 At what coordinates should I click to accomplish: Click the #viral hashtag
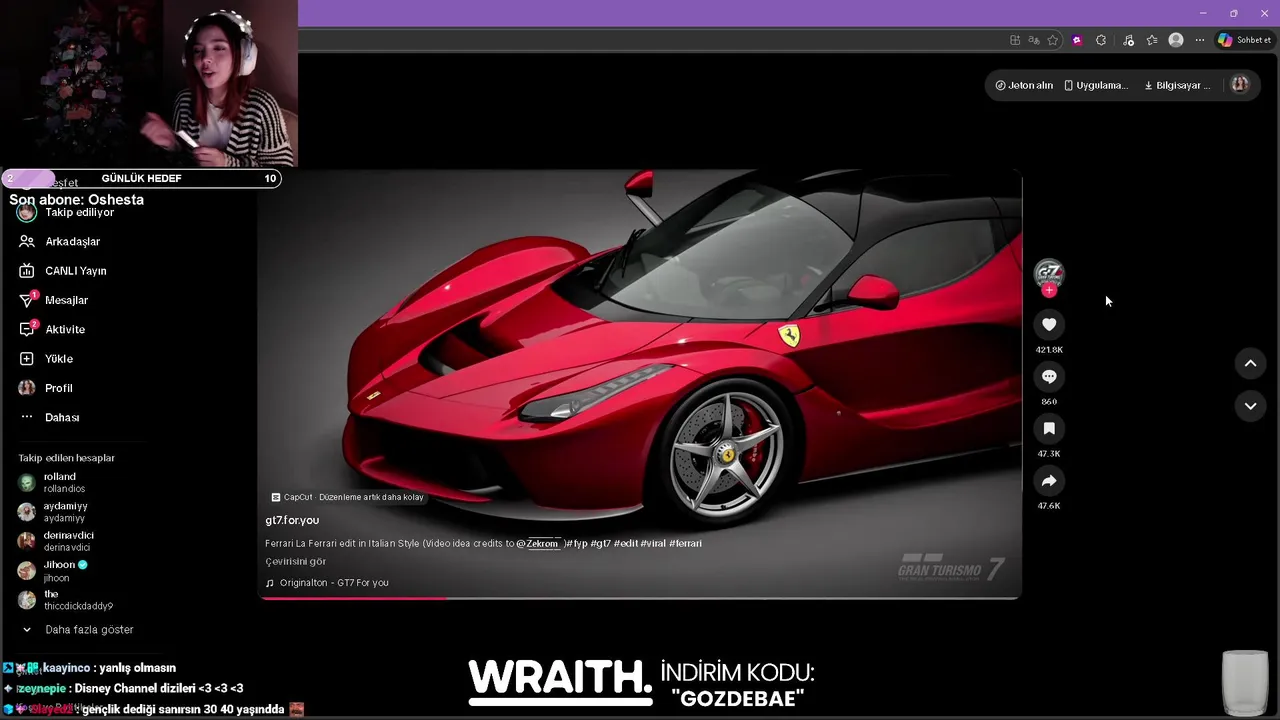pyautogui.click(x=652, y=543)
